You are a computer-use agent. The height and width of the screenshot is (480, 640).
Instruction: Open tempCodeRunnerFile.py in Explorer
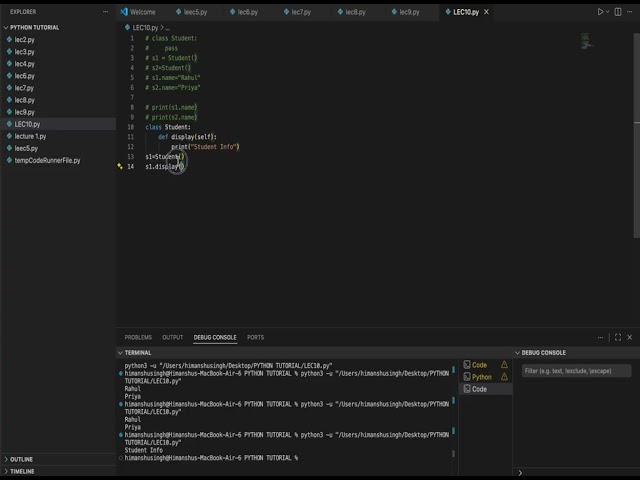tap(47, 160)
